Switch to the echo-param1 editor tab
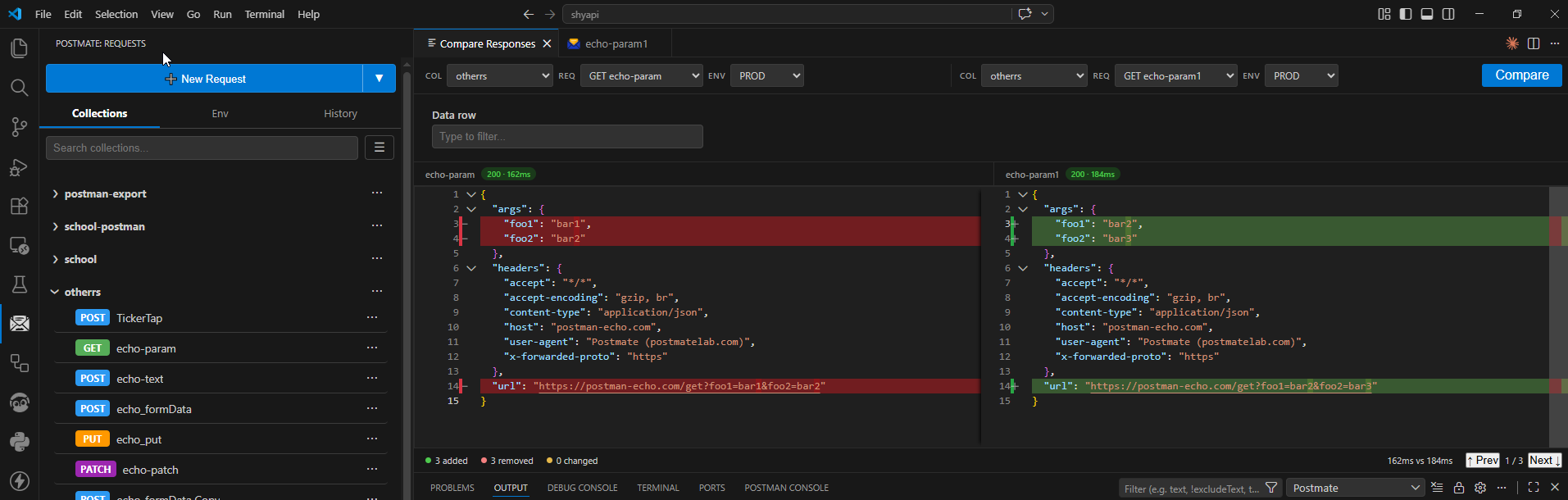The height and width of the screenshot is (500, 1568). 616,43
